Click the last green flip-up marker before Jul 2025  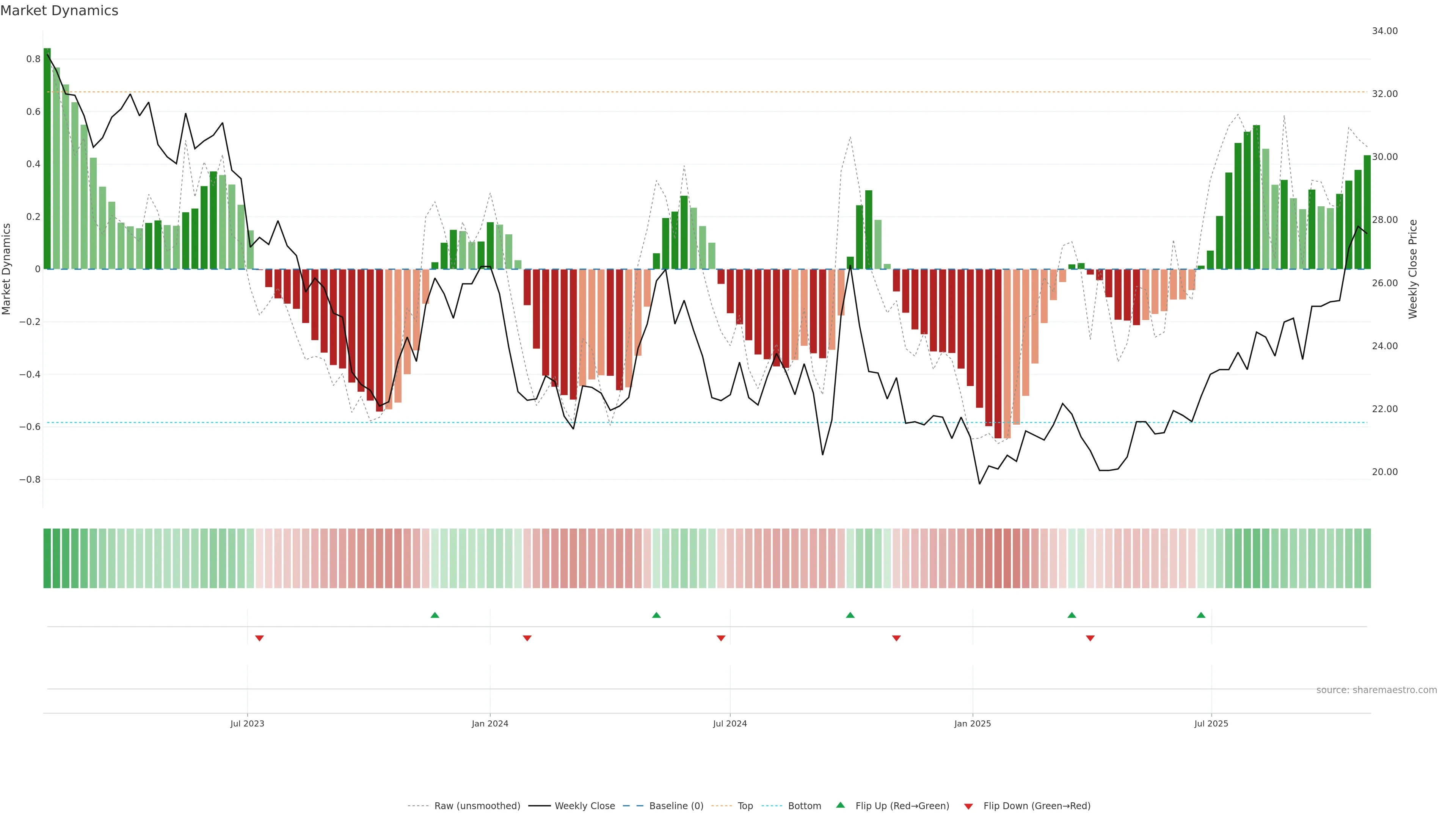point(1201,615)
